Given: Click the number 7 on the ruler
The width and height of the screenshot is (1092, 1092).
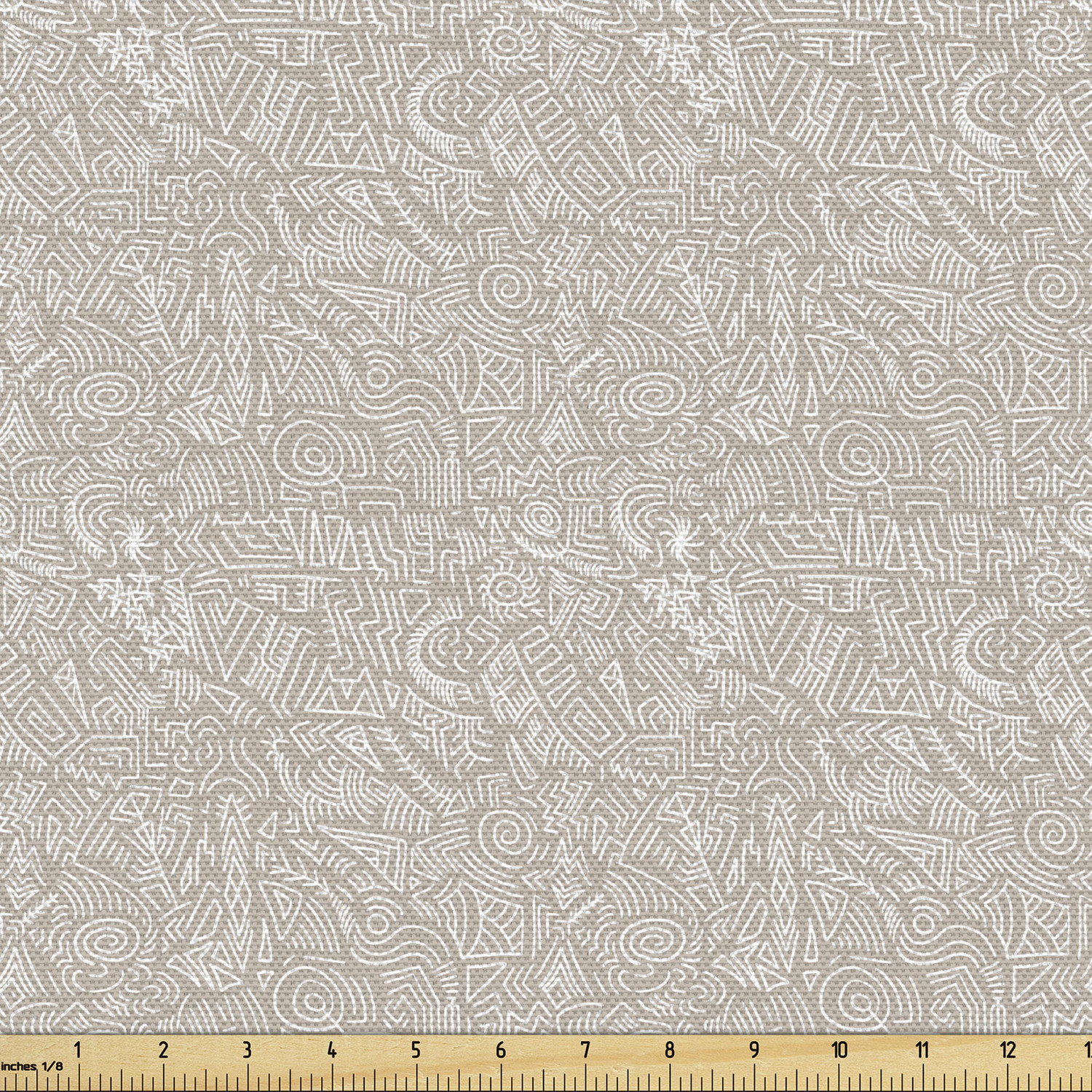Looking at the screenshot, I should point(585,1049).
